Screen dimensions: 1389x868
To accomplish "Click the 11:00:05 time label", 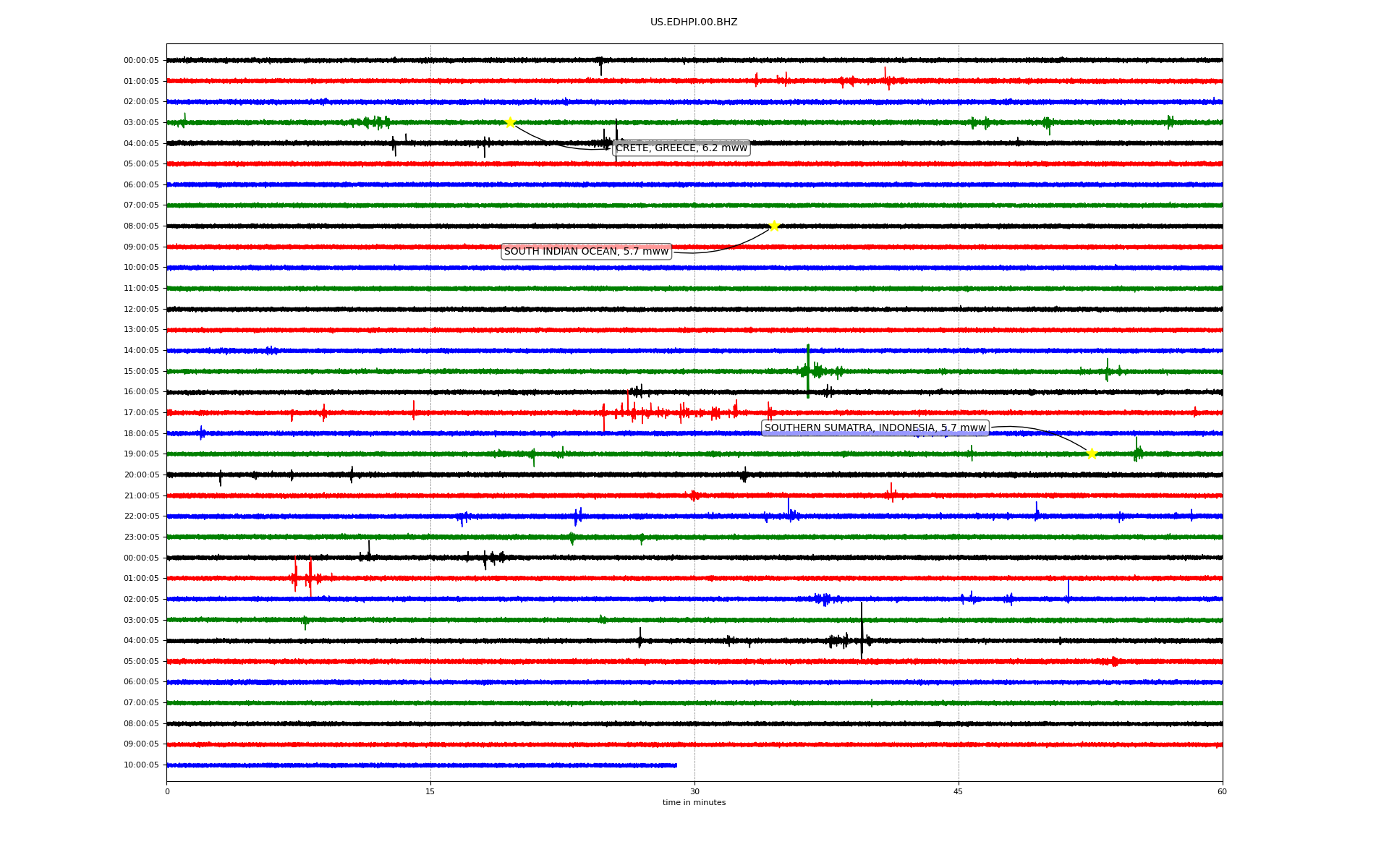I will pyautogui.click(x=141, y=289).
